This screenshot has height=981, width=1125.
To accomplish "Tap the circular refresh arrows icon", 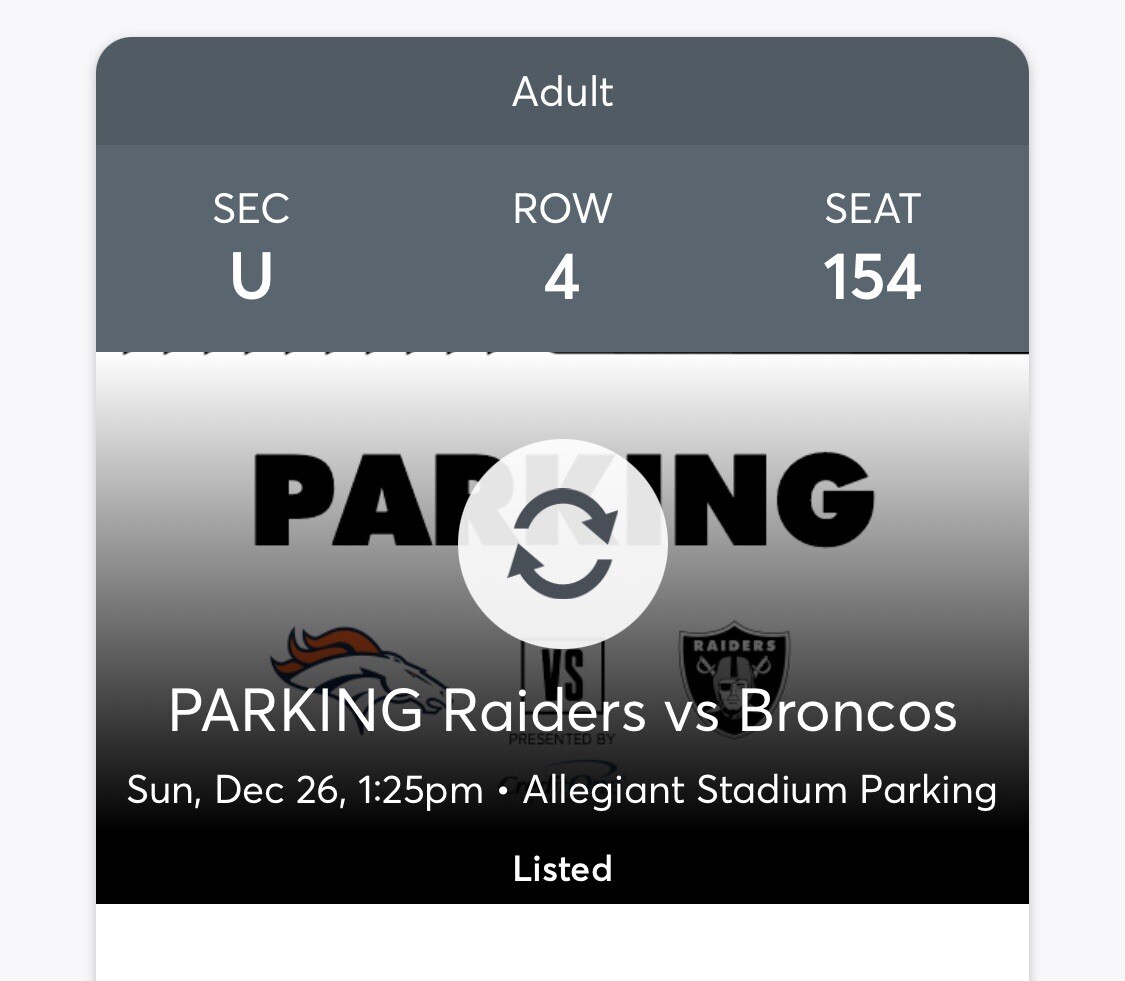I will 562,543.
